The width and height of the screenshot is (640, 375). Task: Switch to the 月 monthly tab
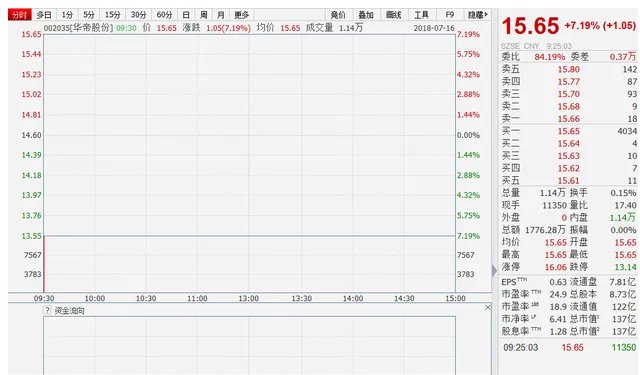click(x=221, y=15)
